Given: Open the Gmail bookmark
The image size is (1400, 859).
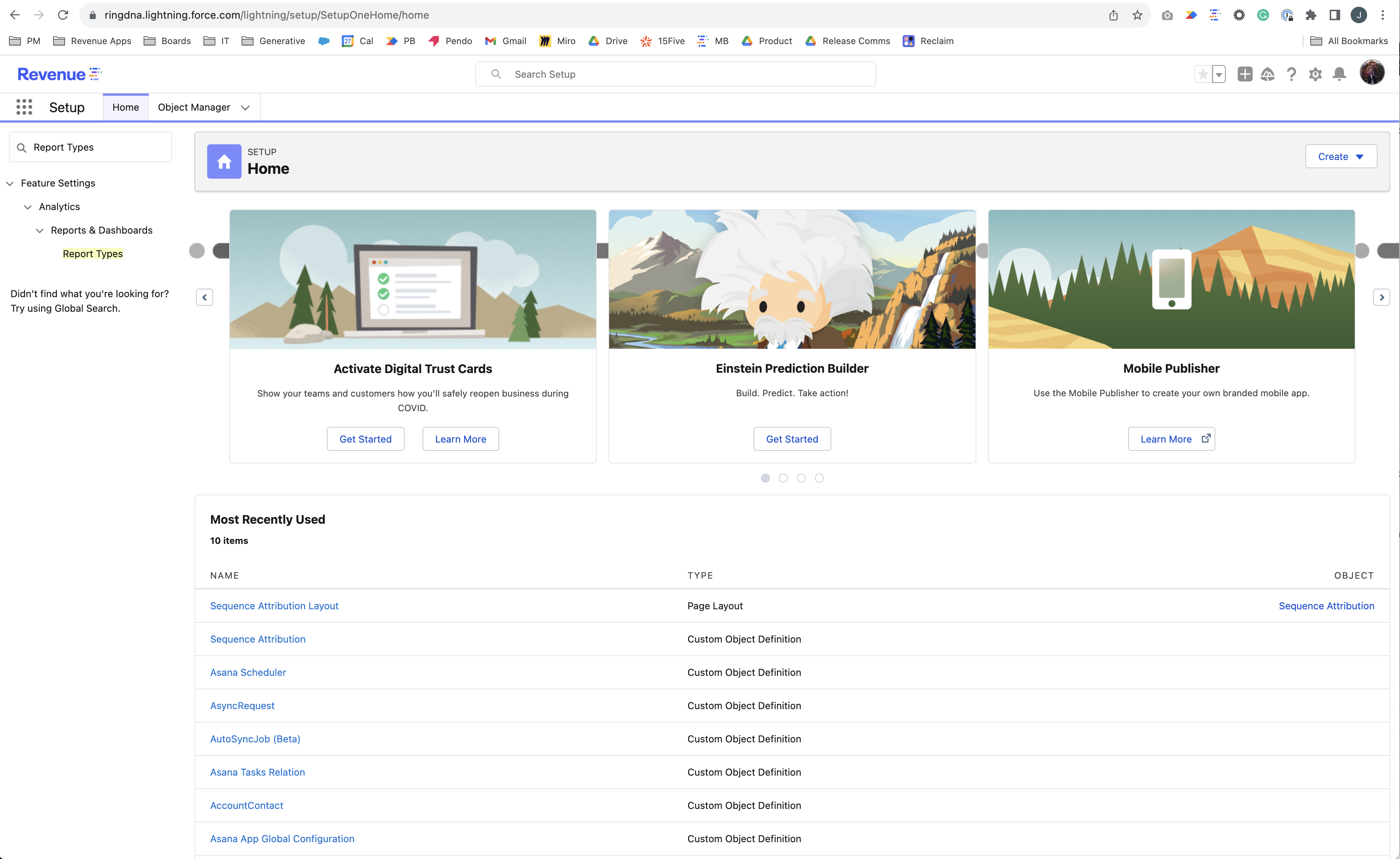Looking at the screenshot, I should tap(505, 41).
